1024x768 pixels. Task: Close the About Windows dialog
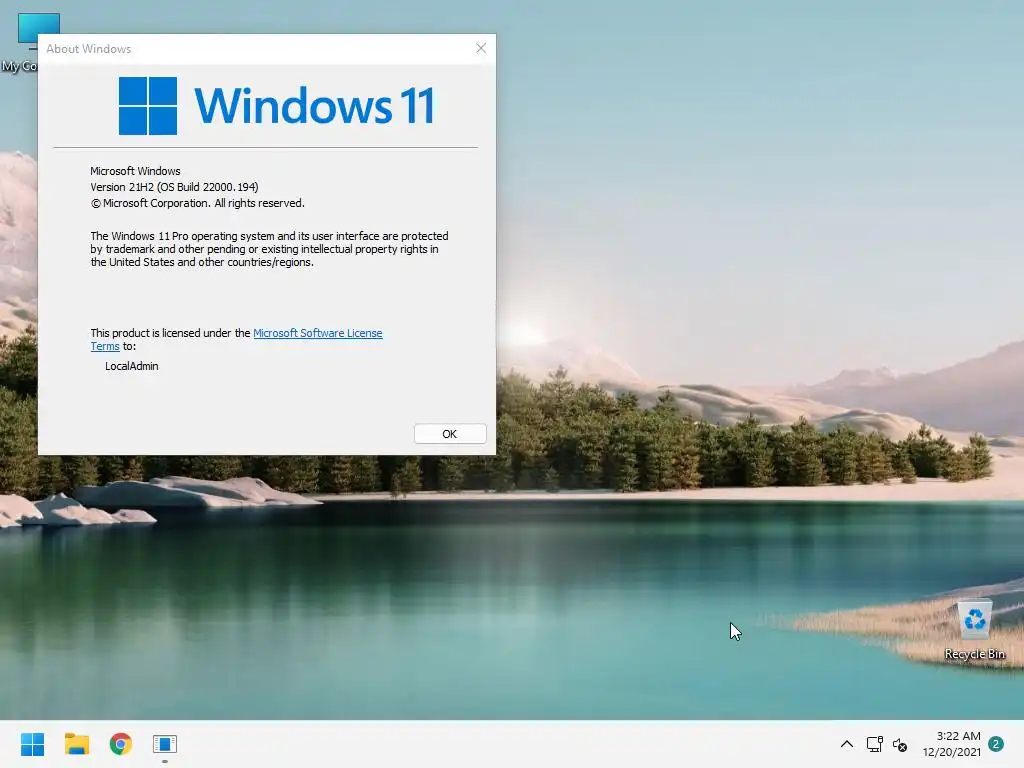(x=481, y=48)
